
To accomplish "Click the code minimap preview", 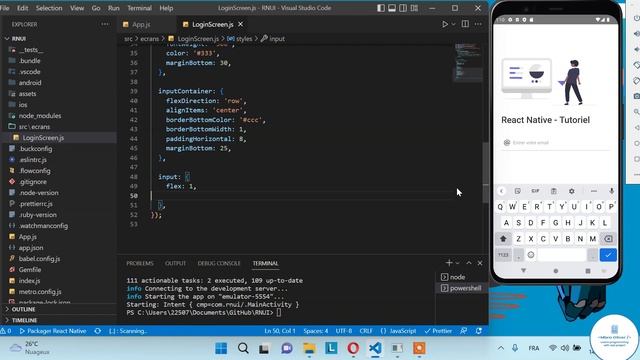I will pyautogui.click(x=467, y=62).
